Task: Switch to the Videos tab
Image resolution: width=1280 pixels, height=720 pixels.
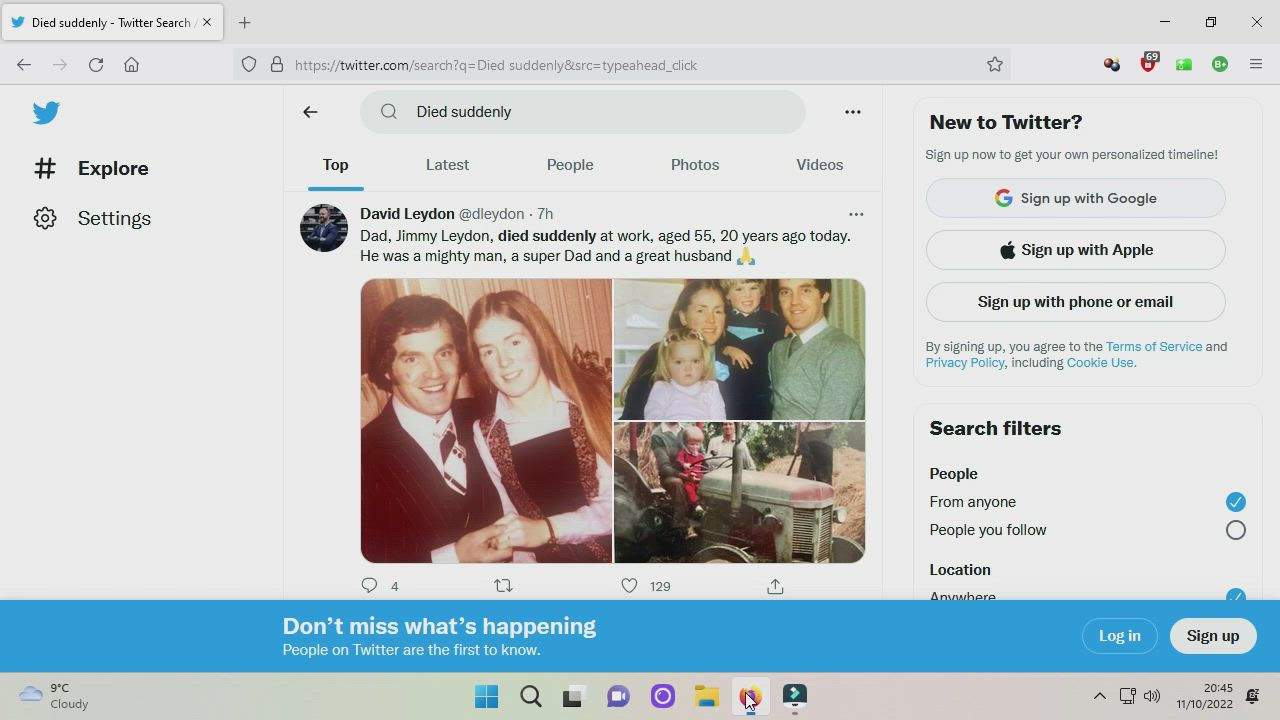Action: tap(819, 165)
